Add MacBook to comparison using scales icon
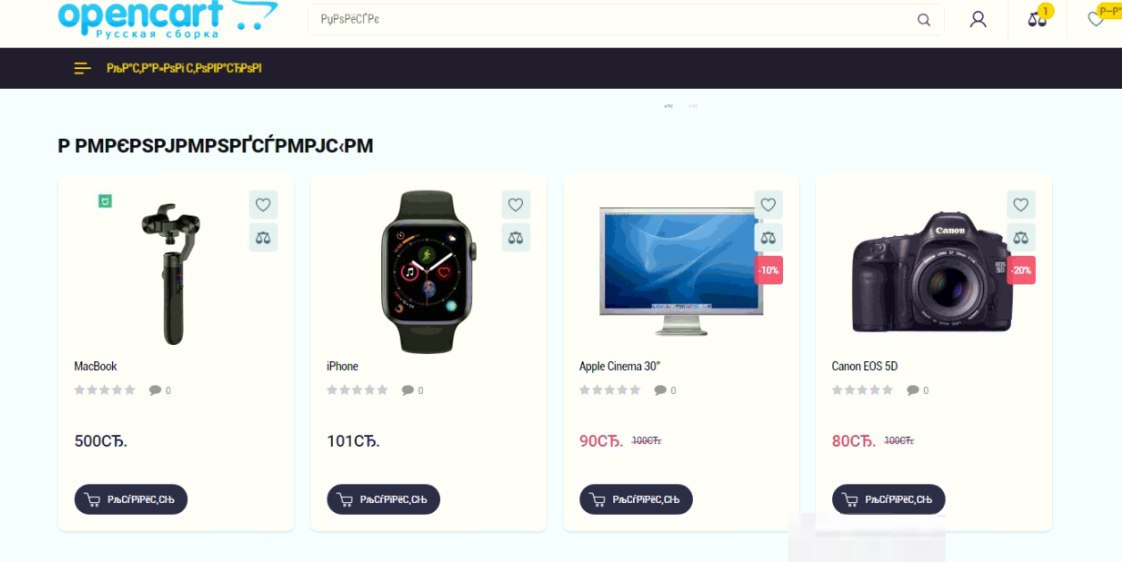The image size is (1122, 562). click(x=263, y=238)
